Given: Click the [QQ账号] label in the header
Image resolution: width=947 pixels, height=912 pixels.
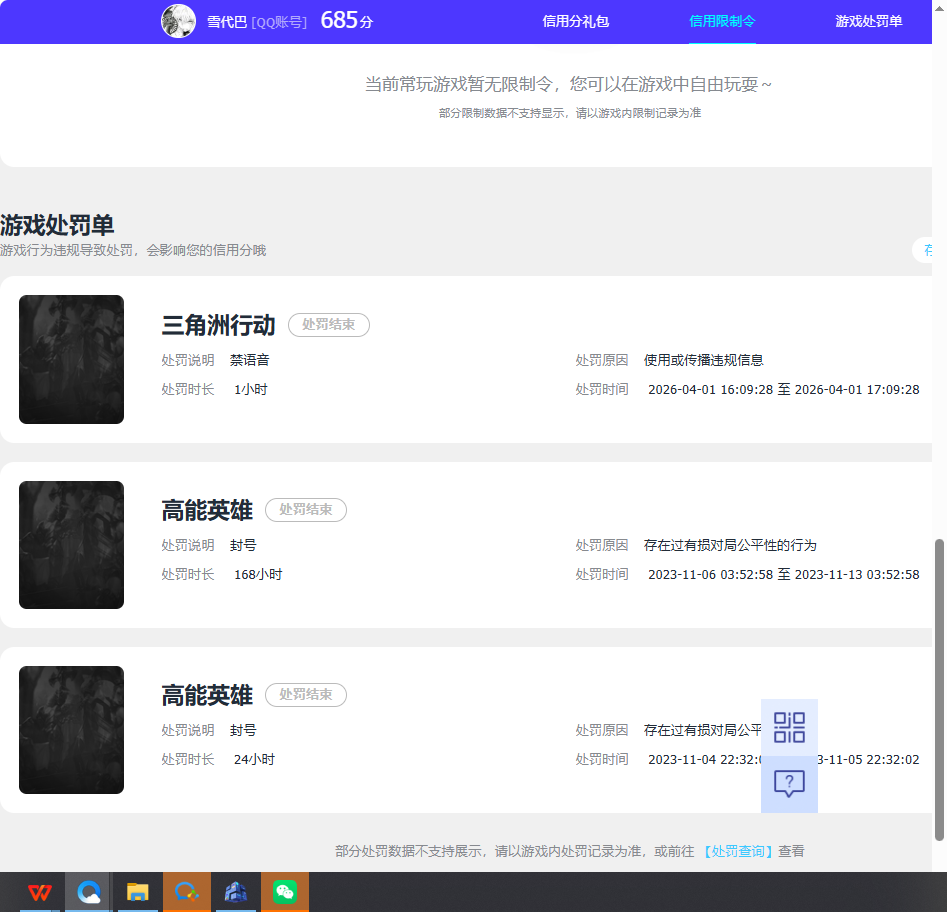Looking at the screenshot, I should coord(279,22).
